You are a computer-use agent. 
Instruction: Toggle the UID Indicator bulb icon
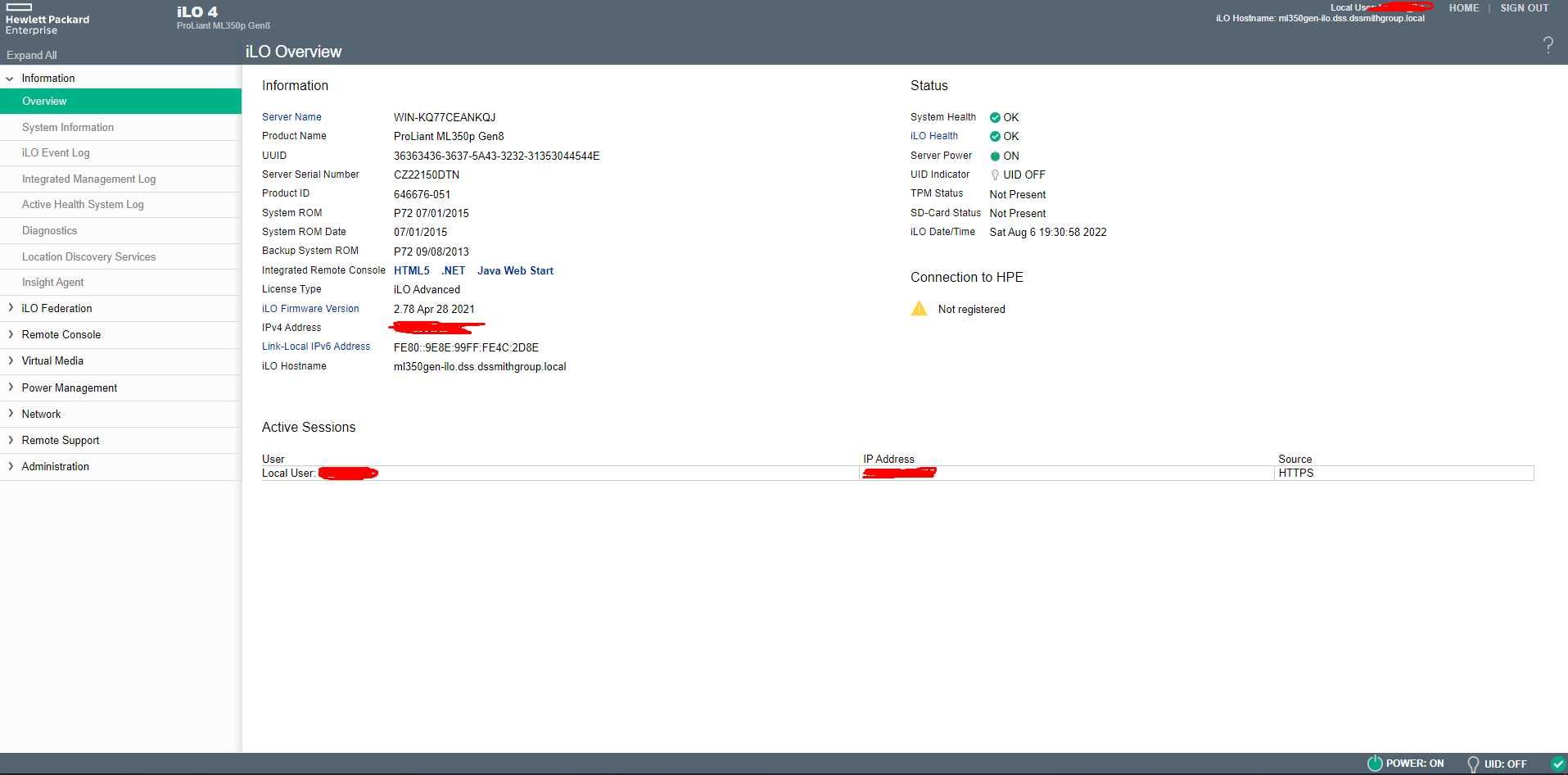(995, 174)
